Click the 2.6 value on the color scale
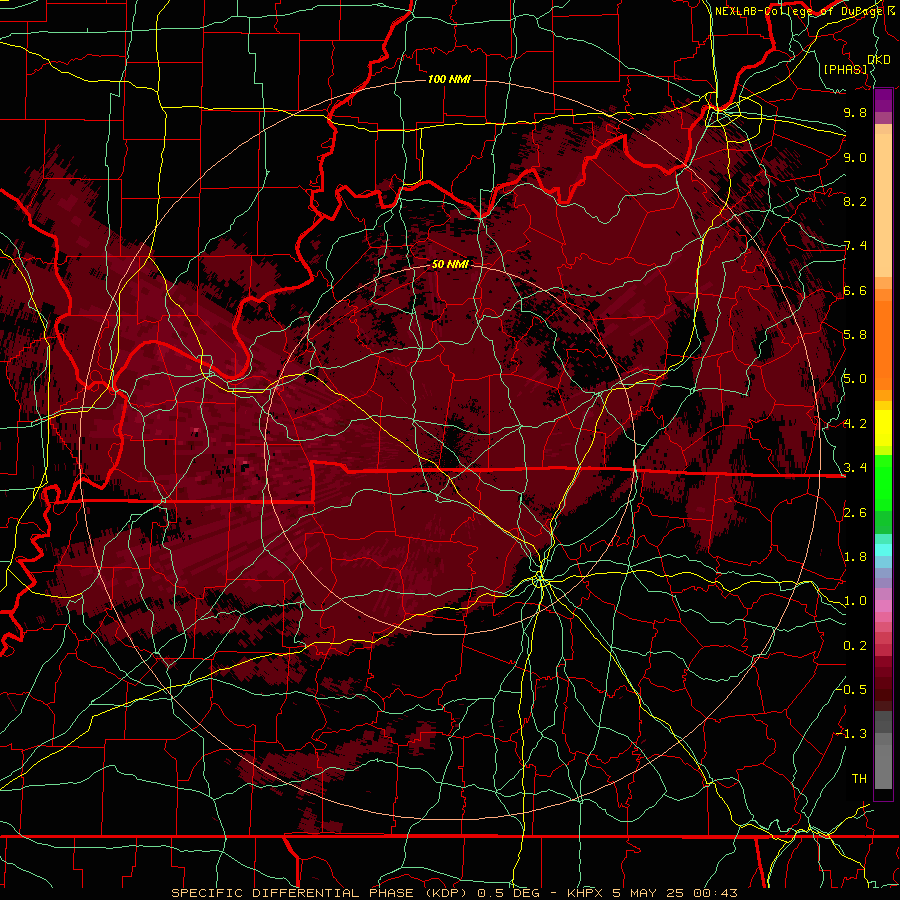The height and width of the screenshot is (900, 900). click(855, 513)
